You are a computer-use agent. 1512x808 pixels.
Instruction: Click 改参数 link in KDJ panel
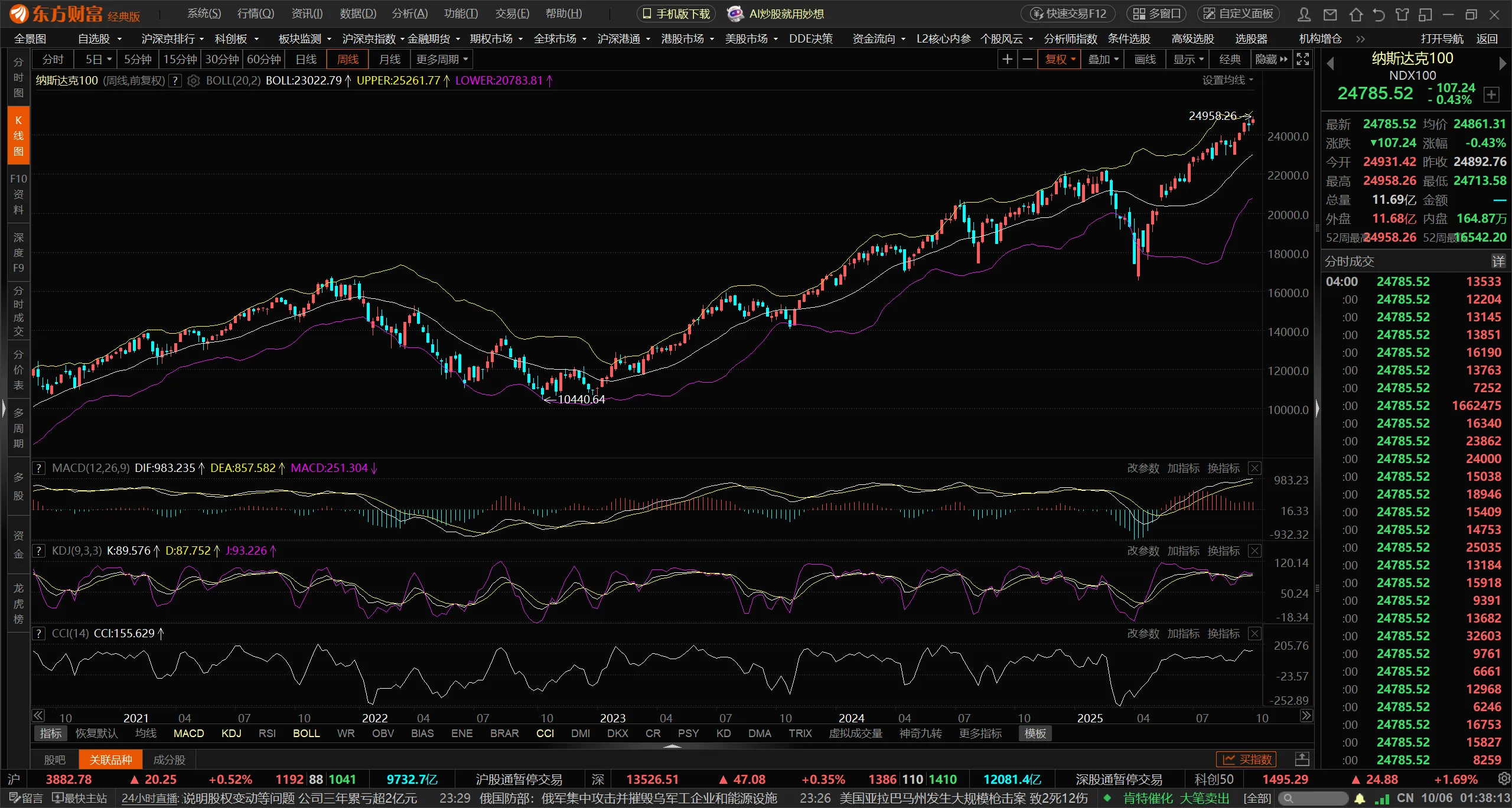(x=1143, y=551)
